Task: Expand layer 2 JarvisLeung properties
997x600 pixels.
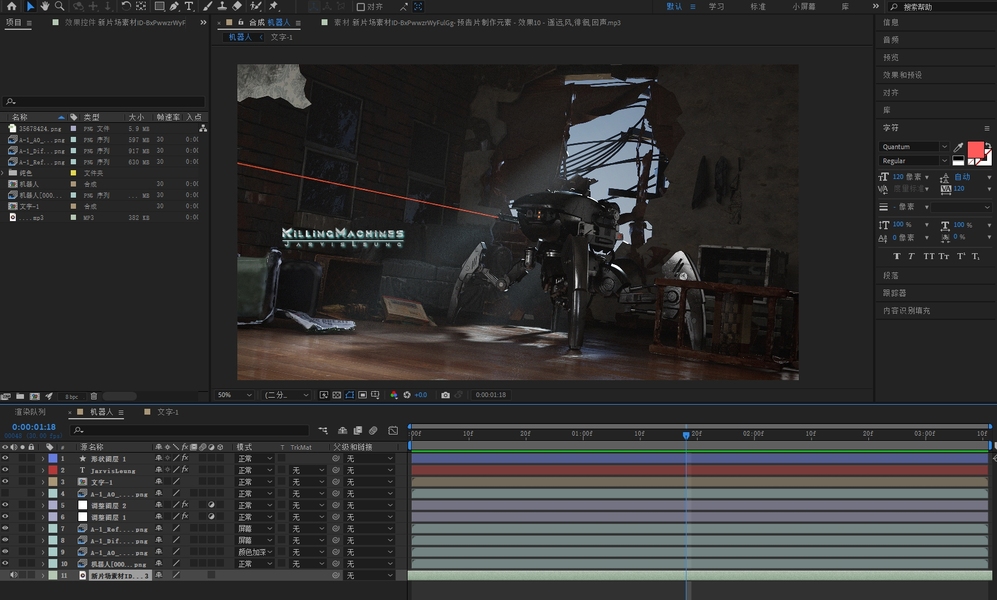Action: click(43, 470)
